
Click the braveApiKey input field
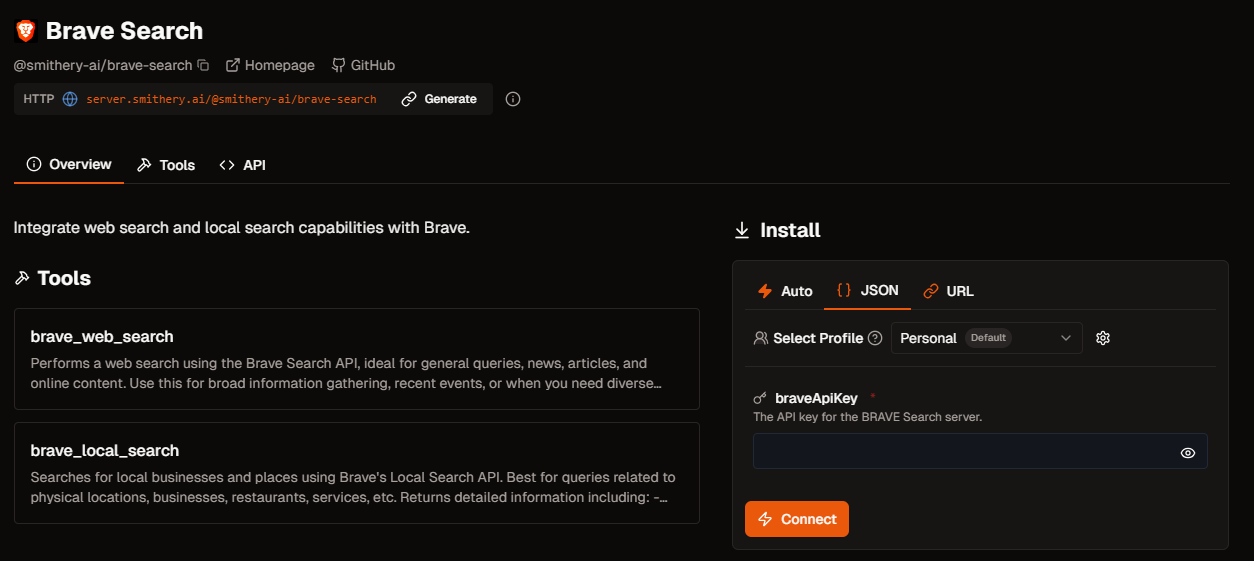coord(980,451)
